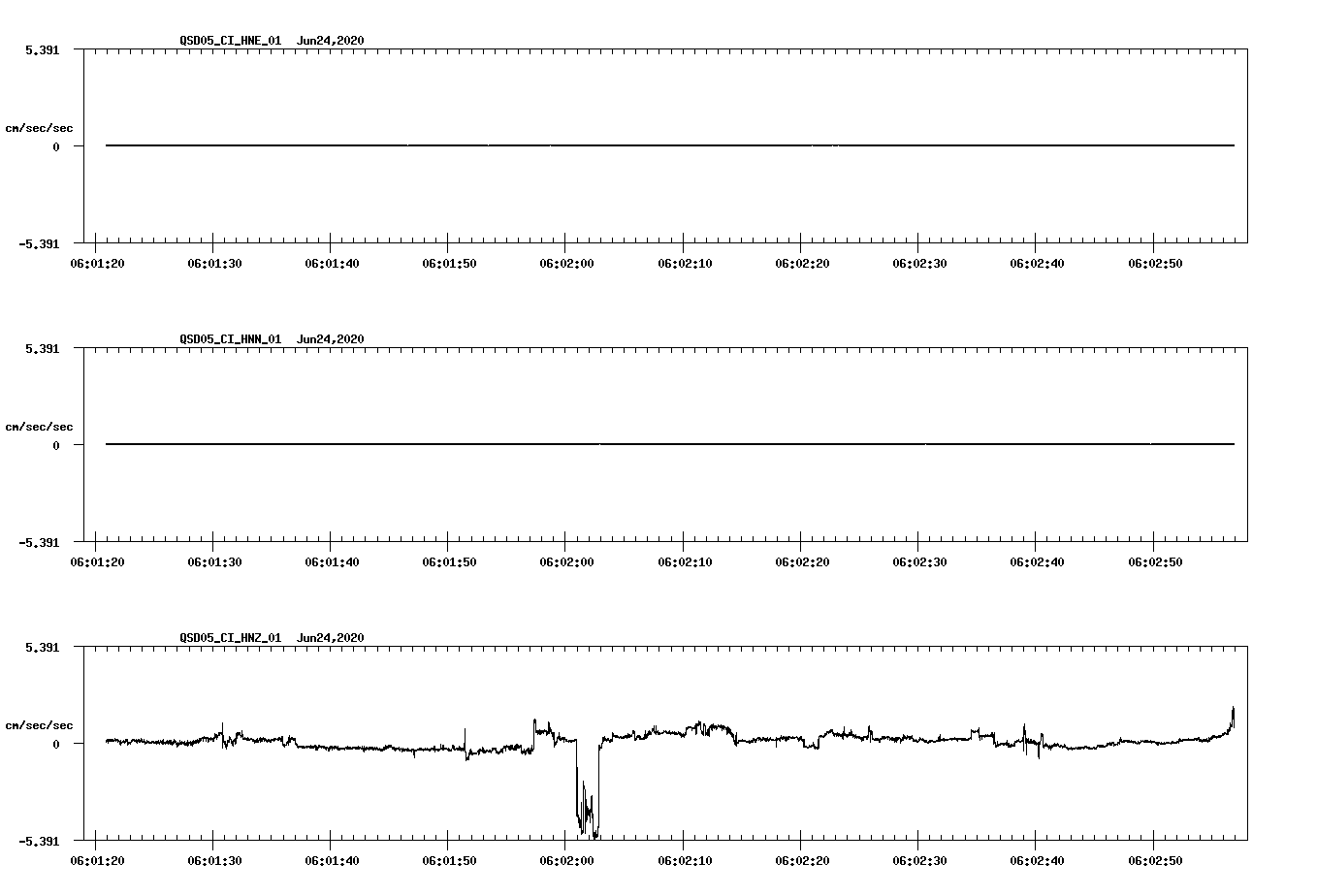Click the QSD05_CI_HNZ_01 Jun24,2020 chart title
1317x896 pixels.
272,638
